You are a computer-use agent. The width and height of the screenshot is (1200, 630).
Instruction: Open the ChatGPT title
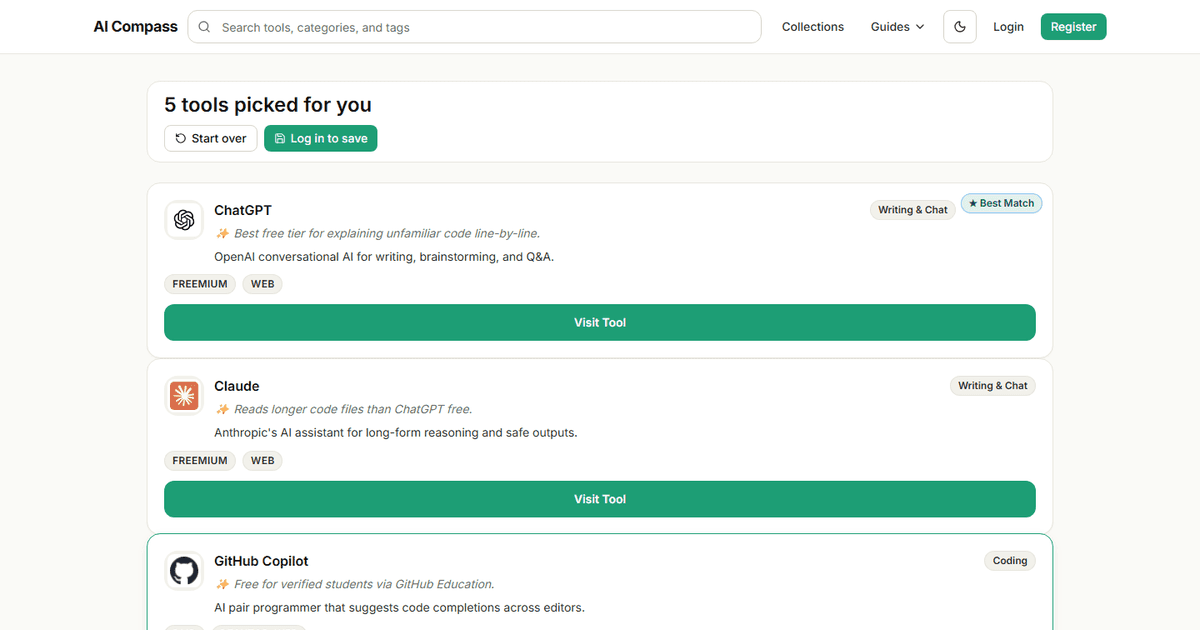pos(243,210)
